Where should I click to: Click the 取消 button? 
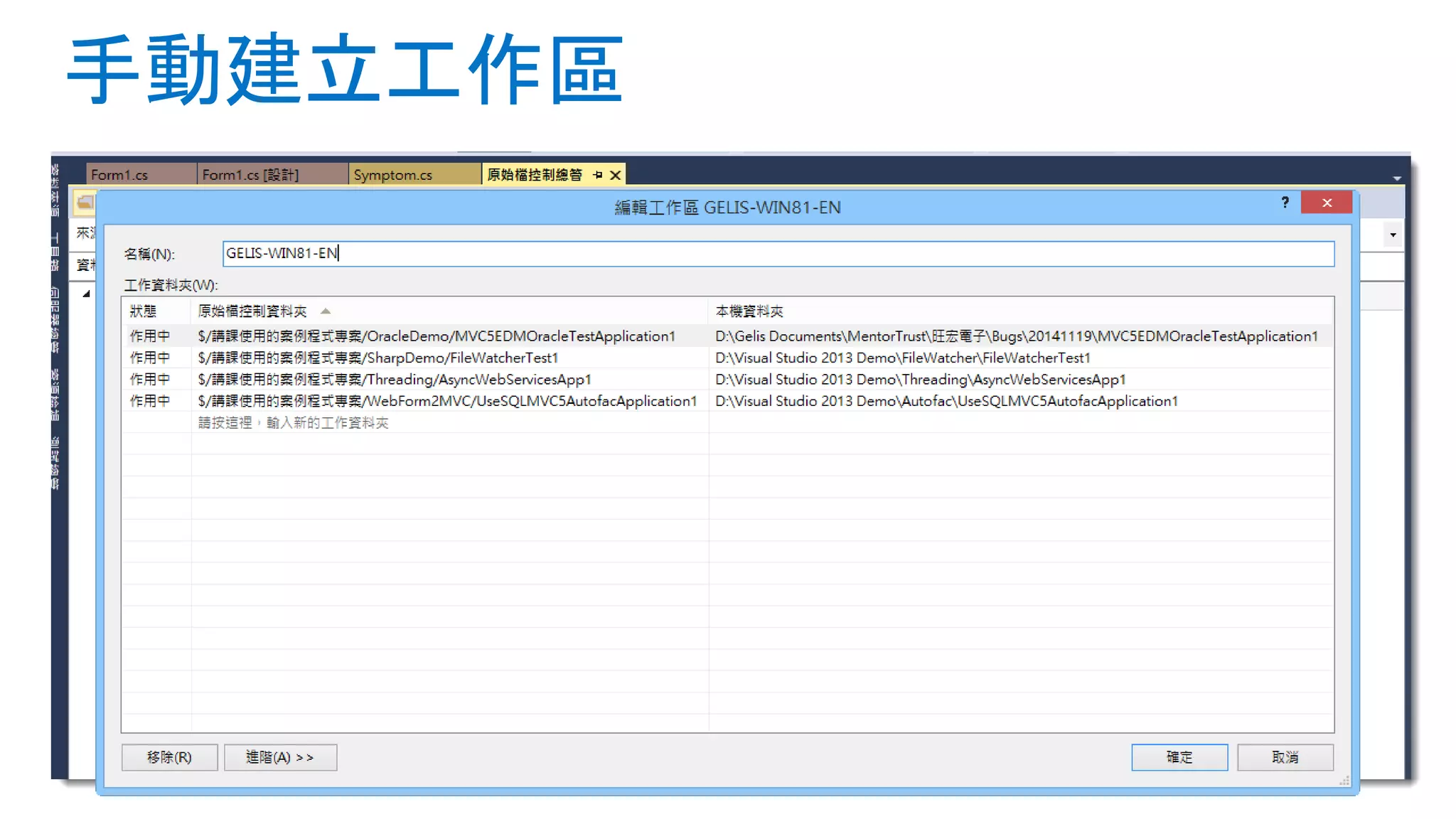click(1285, 757)
